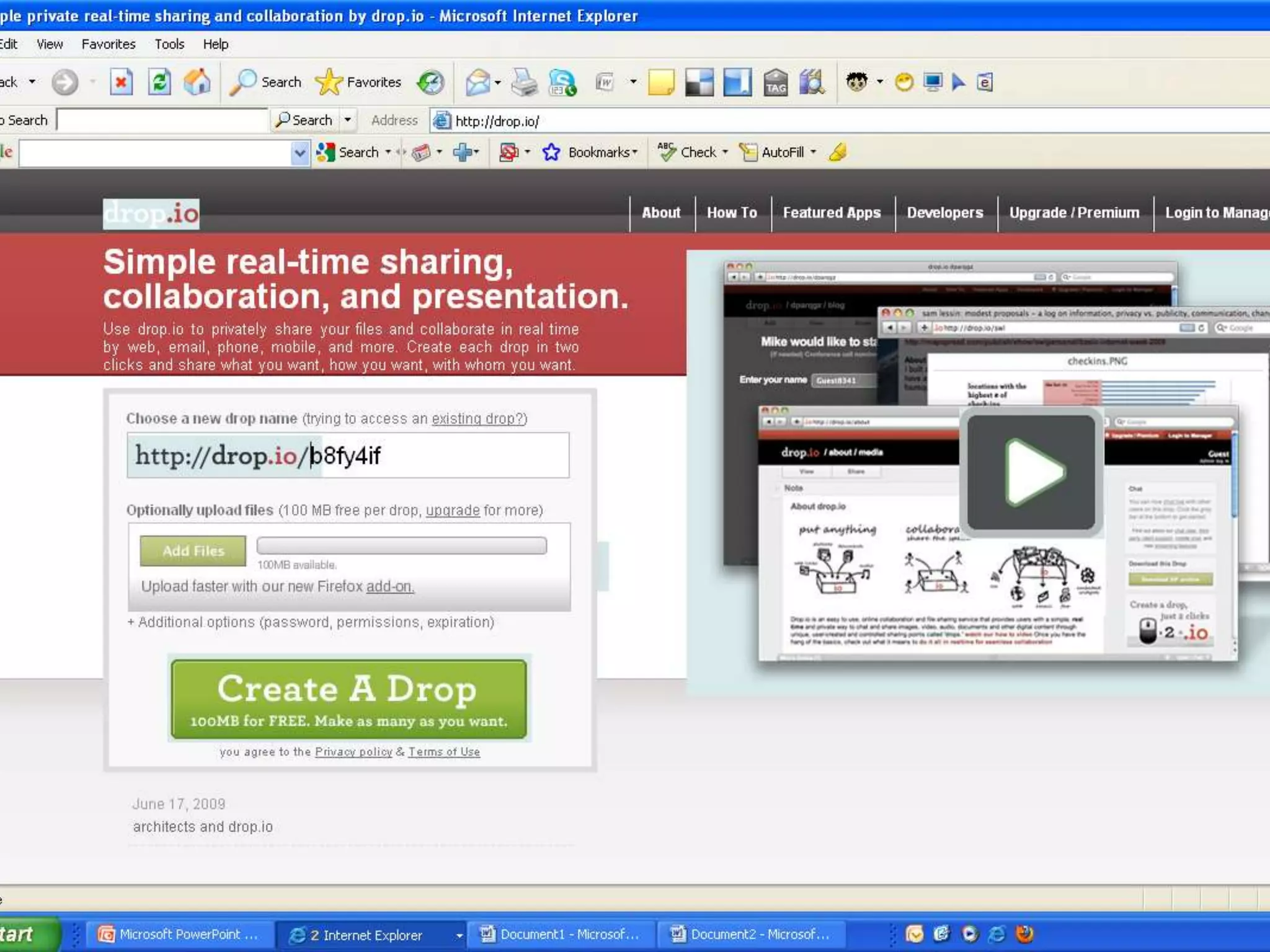Click the Create A Drop button
1270x952 pixels.
pyautogui.click(x=349, y=699)
